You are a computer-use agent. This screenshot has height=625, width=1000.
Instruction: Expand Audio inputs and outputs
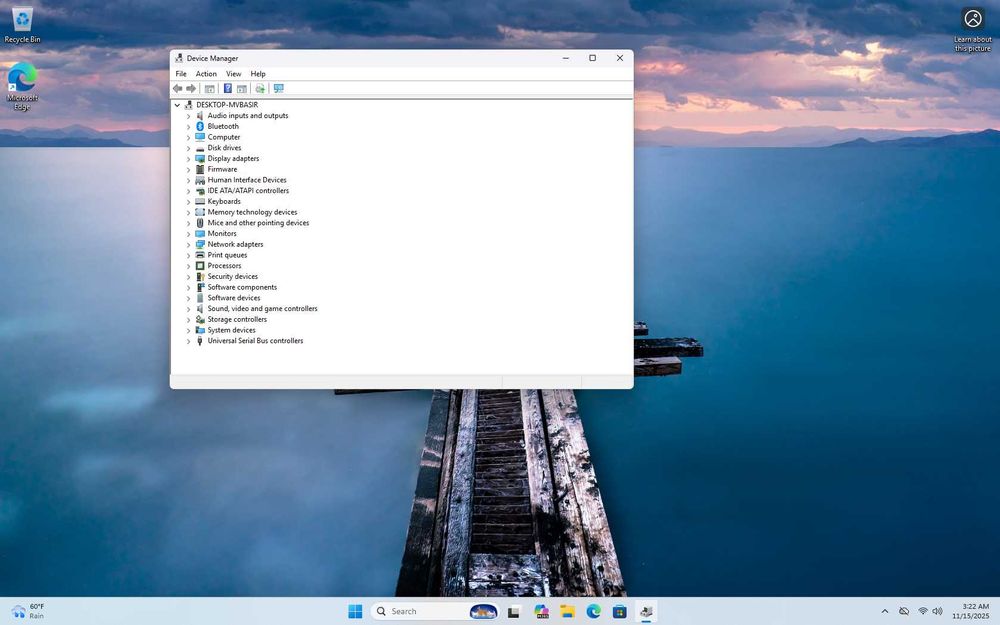pos(188,116)
